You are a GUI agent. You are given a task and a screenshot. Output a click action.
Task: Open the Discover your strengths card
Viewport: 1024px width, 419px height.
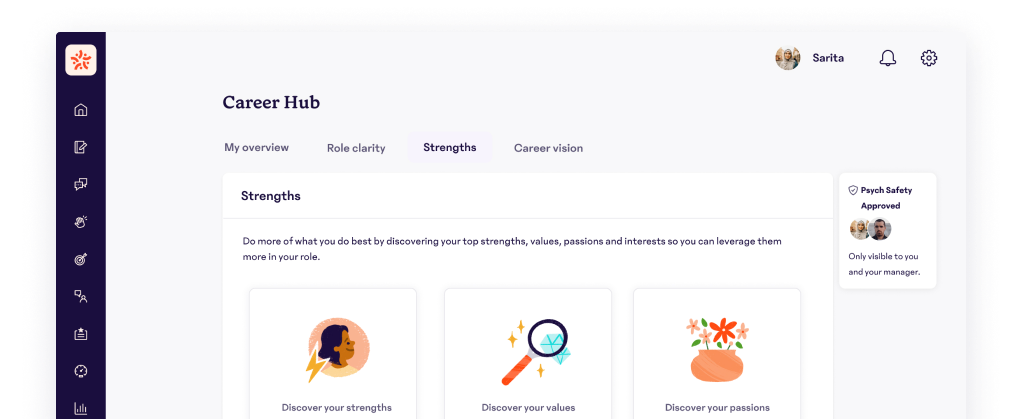click(x=333, y=354)
